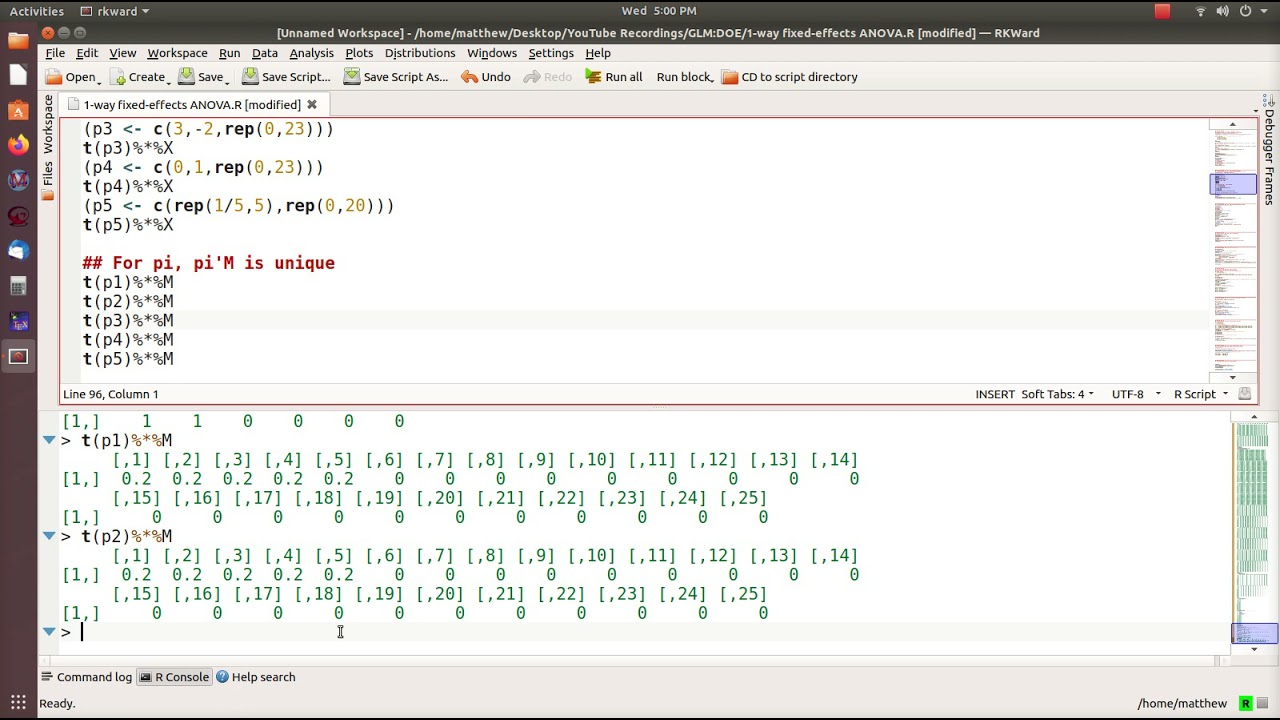Click the line t(p5)%*%M in editor
The width and height of the screenshot is (1280, 720).
[x=128, y=359]
